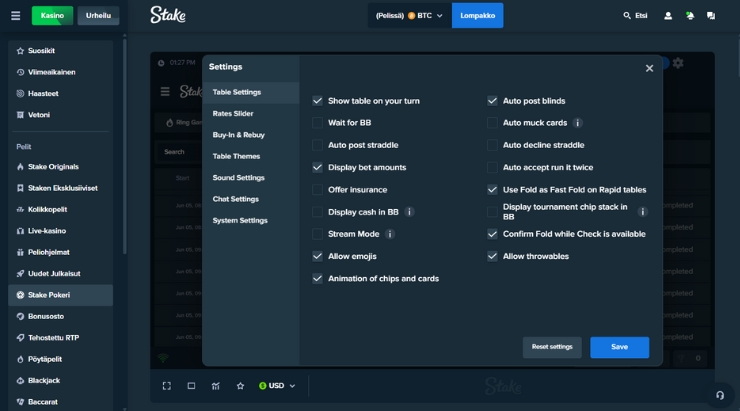Open Viimeaikainen recent games
This screenshot has height=411, width=740.
pyautogui.click(x=60, y=72)
